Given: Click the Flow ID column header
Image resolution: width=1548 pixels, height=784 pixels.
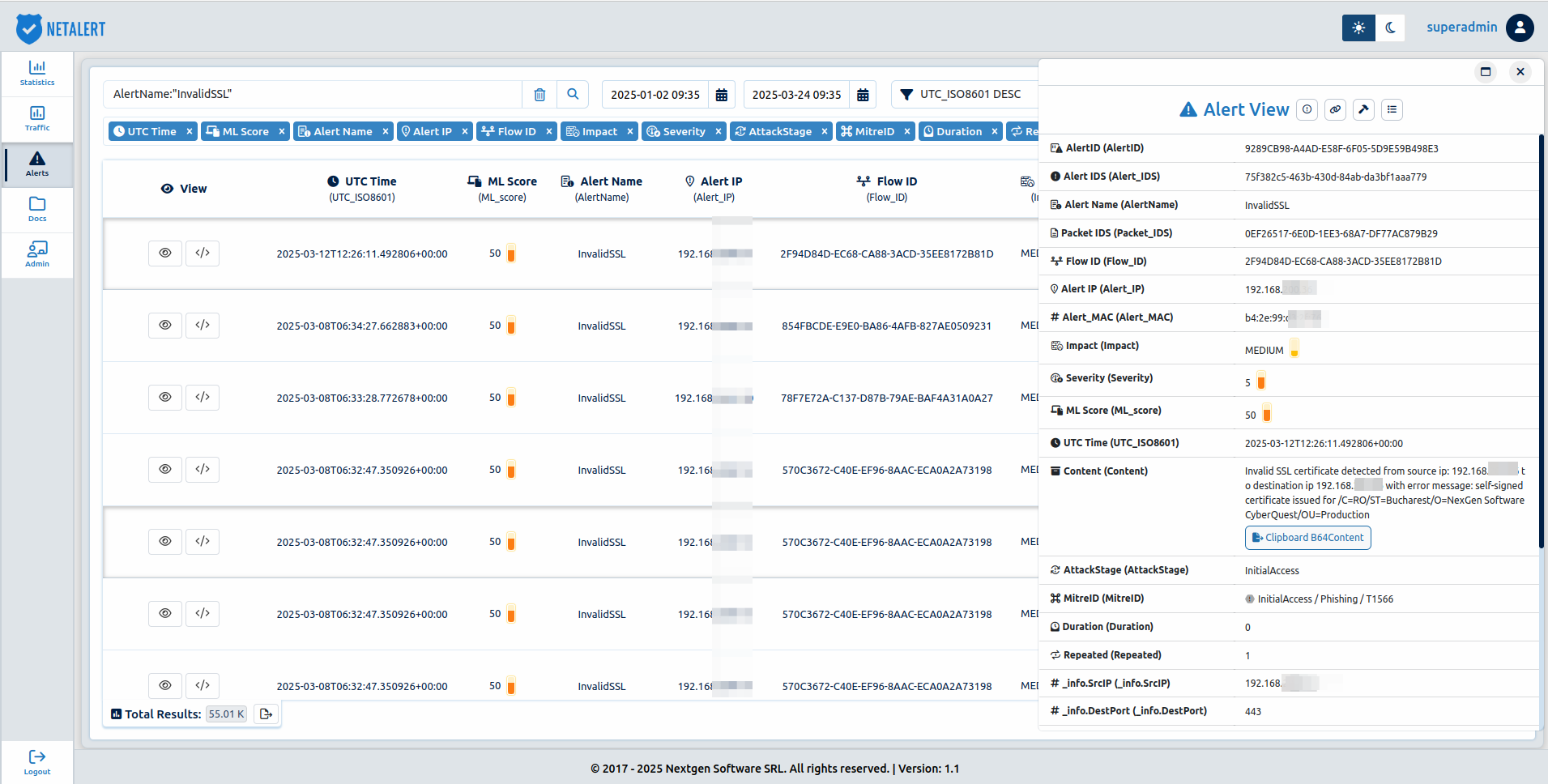Looking at the screenshot, I should click(887, 189).
